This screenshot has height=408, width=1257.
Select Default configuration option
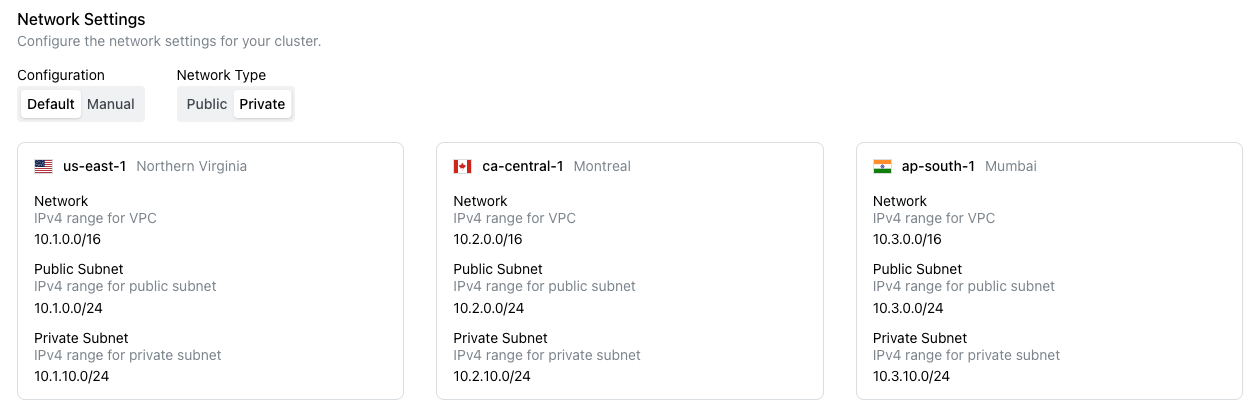pos(51,104)
